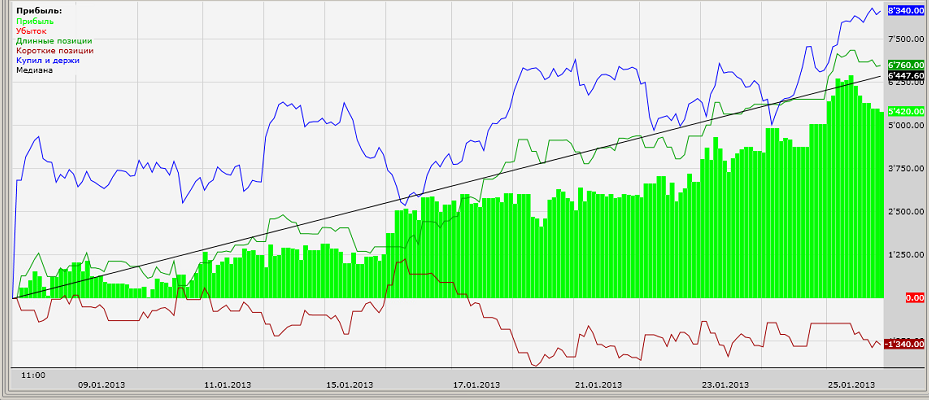Viewport: 929px width, 400px height.
Task: Click the 17.01.2013 date on time axis
Action: pyautogui.click(x=476, y=385)
